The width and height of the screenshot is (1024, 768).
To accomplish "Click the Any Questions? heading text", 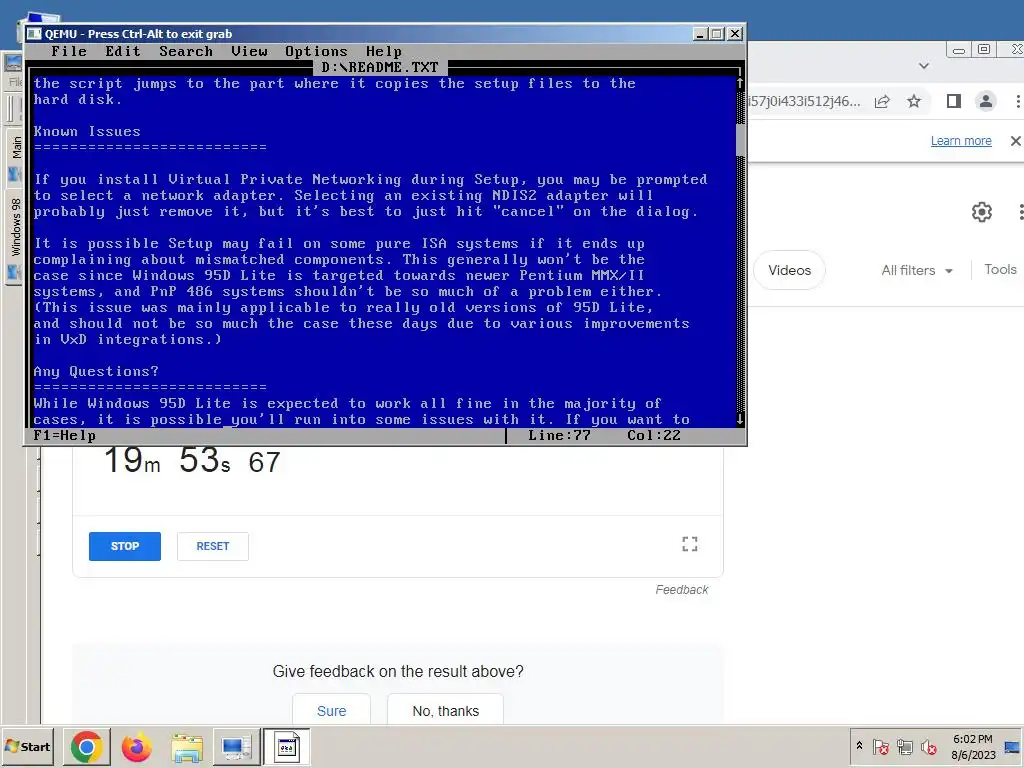I will pyautogui.click(x=96, y=372).
